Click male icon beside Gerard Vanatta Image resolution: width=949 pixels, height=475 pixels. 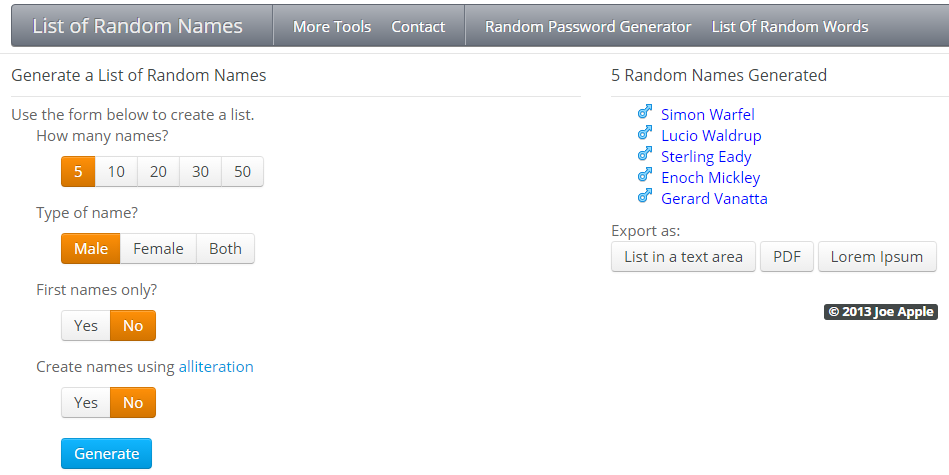pos(645,197)
